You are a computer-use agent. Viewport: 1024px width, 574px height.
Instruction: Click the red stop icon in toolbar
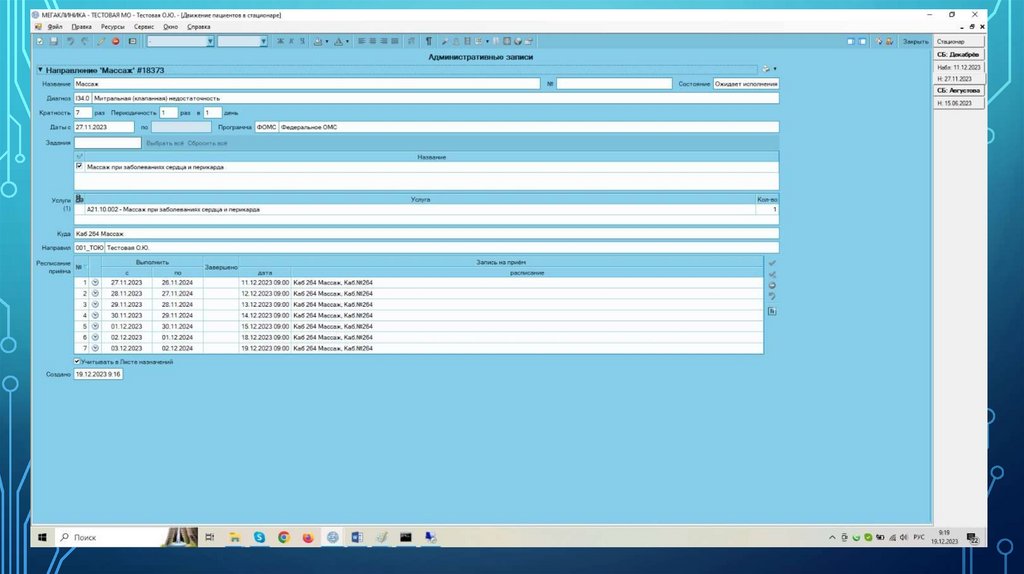pyautogui.click(x=115, y=41)
